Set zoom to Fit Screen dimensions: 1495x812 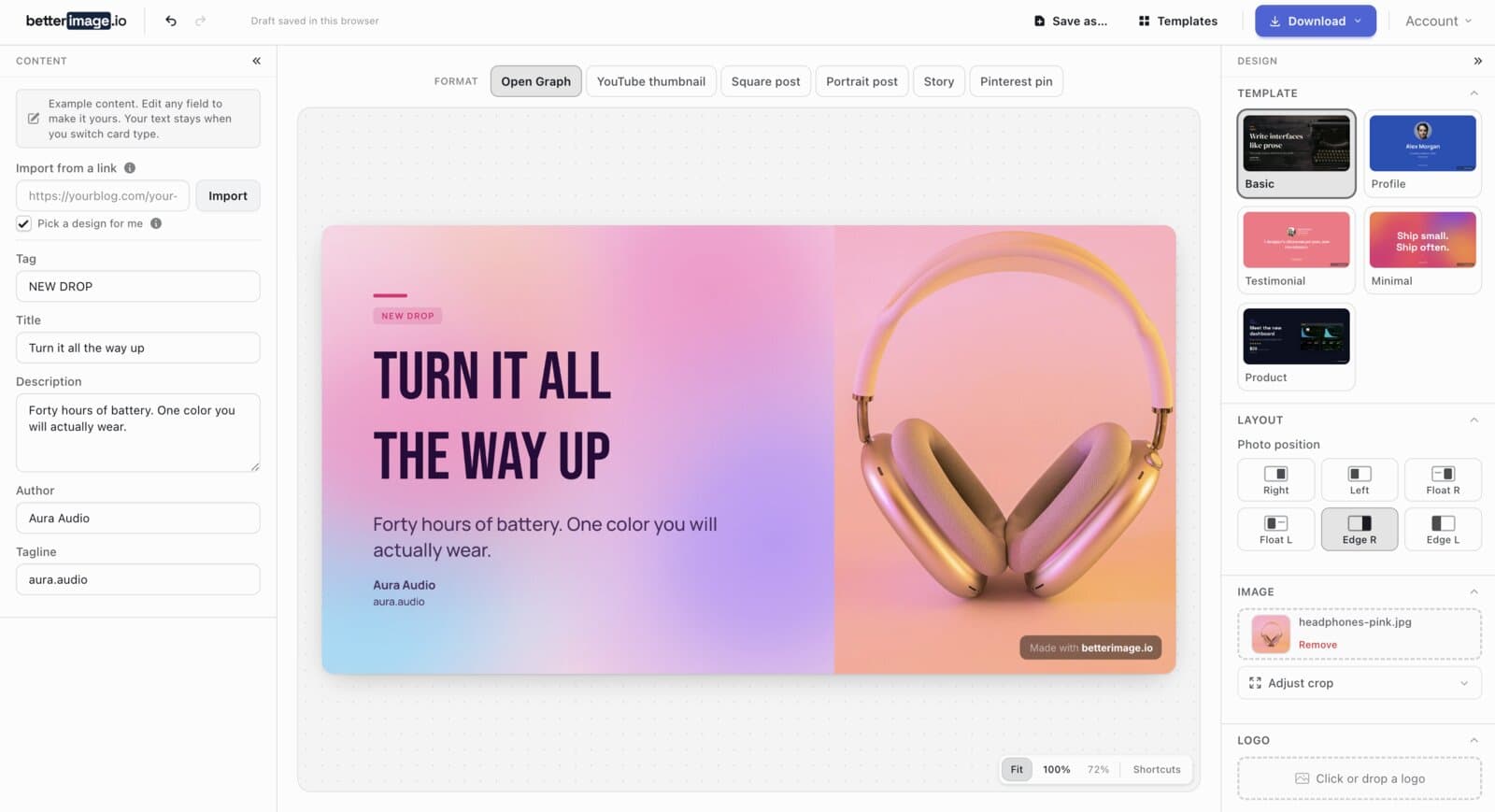coord(1017,769)
